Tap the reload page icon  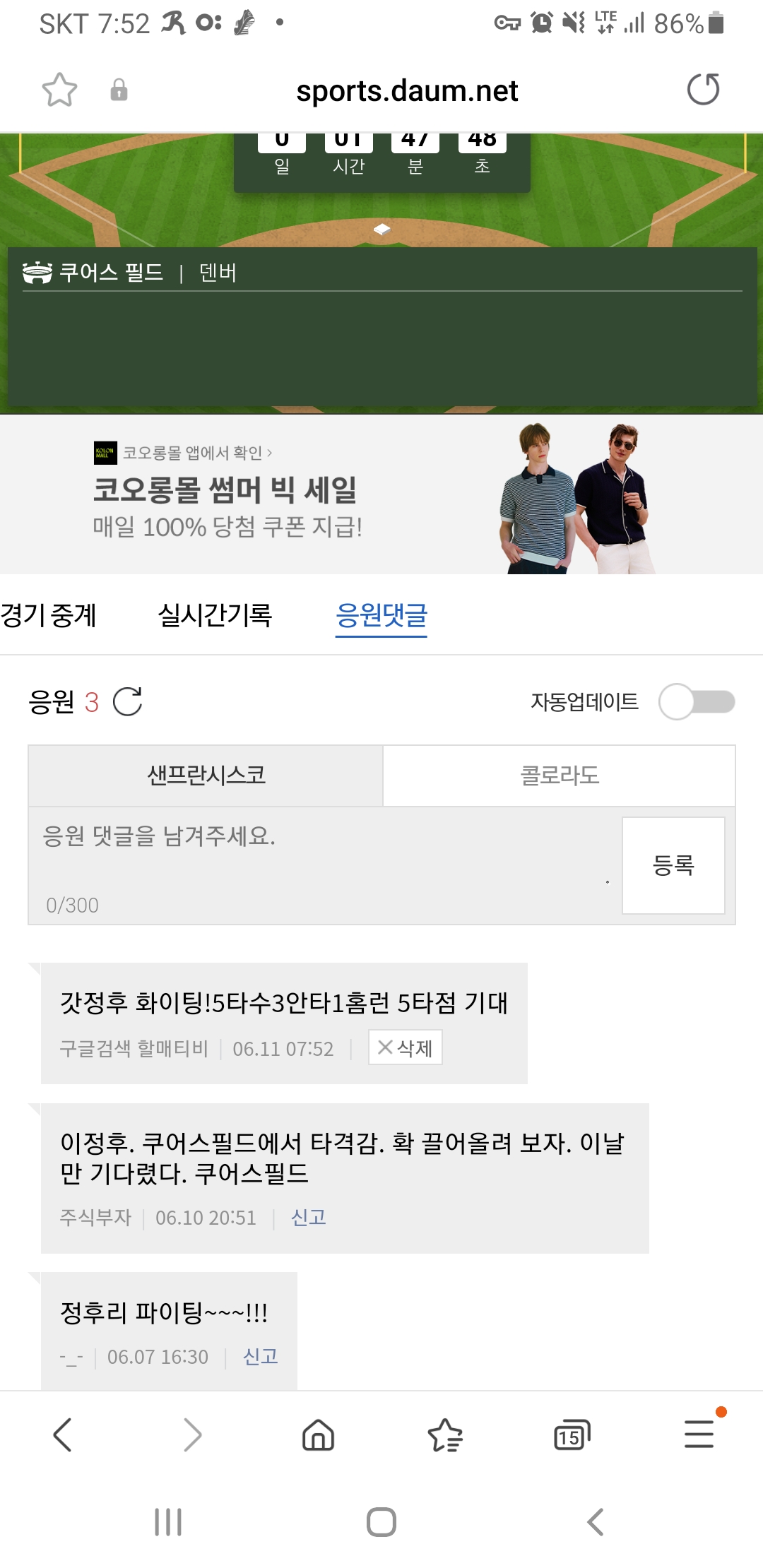[703, 90]
